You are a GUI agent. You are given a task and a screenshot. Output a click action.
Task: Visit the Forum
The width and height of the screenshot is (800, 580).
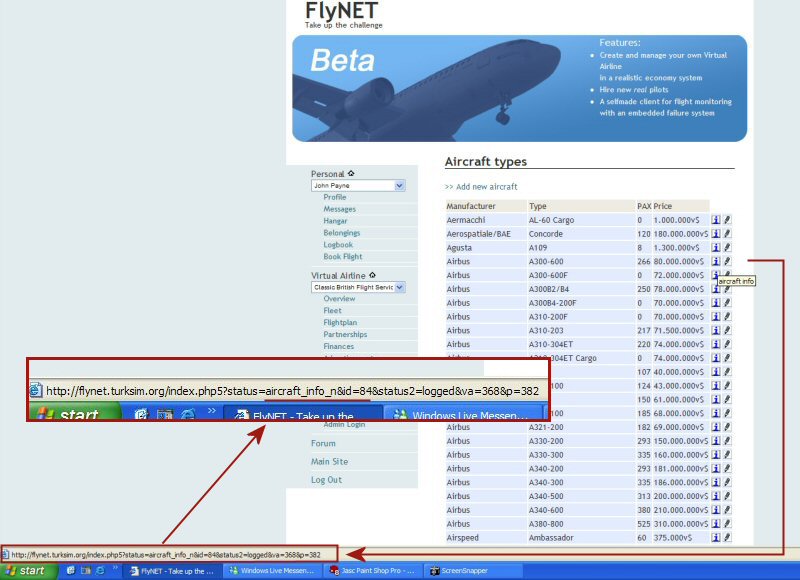(323, 443)
